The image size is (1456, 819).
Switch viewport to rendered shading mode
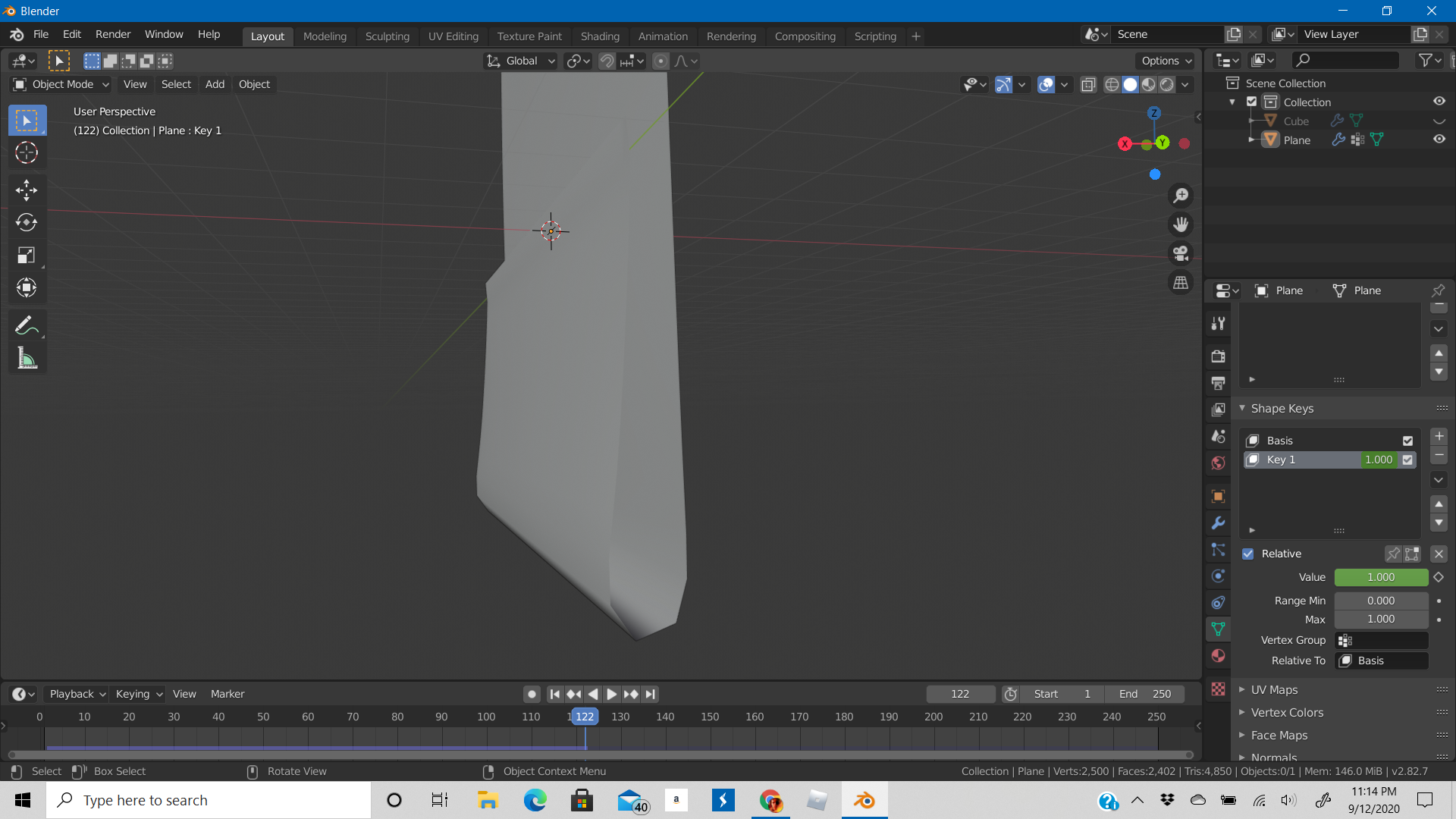click(1166, 85)
